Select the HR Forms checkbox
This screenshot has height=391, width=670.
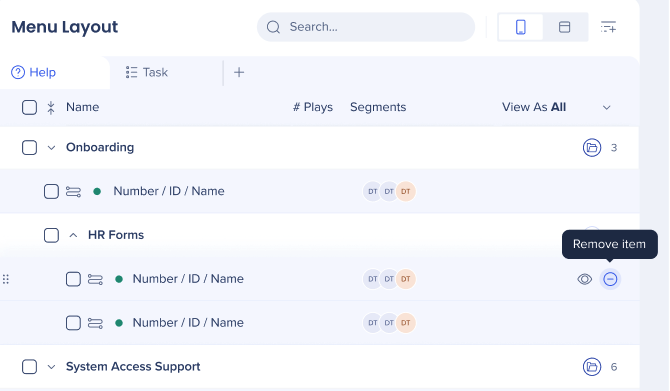(x=51, y=235)
